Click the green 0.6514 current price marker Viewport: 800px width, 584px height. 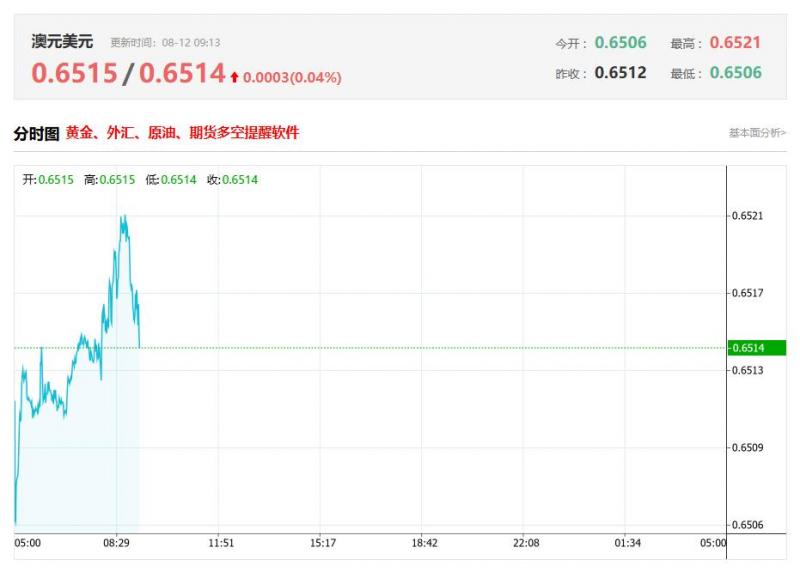coord(757,348)
